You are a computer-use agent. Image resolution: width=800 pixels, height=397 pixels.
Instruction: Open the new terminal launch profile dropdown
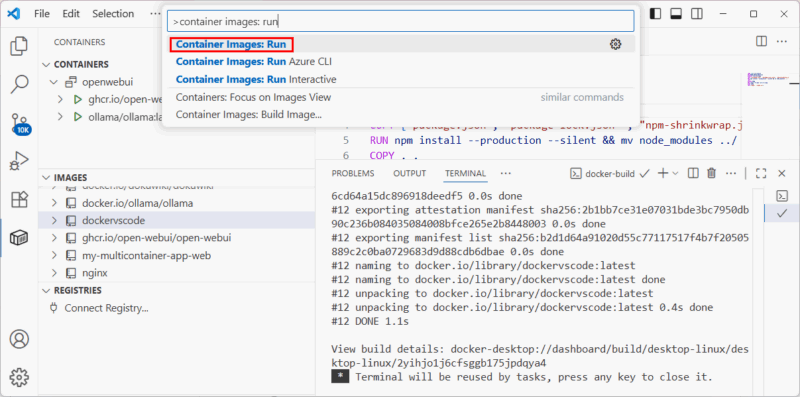pos(676,173)
